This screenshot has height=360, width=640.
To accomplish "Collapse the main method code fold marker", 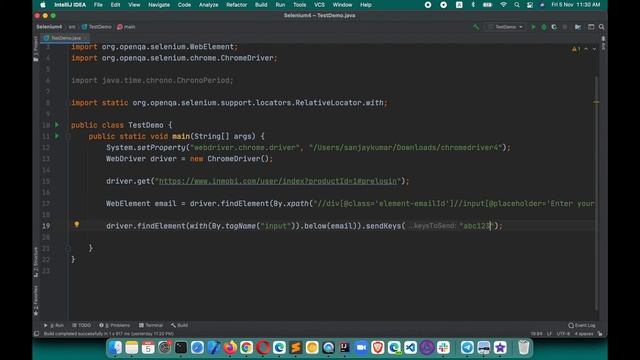I will [x=68, y=136].
